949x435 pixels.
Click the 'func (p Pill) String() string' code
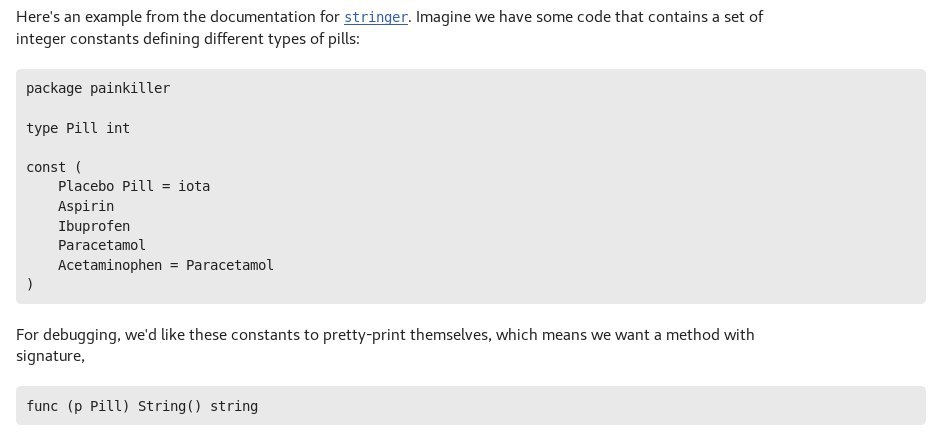tap(142, 406)
